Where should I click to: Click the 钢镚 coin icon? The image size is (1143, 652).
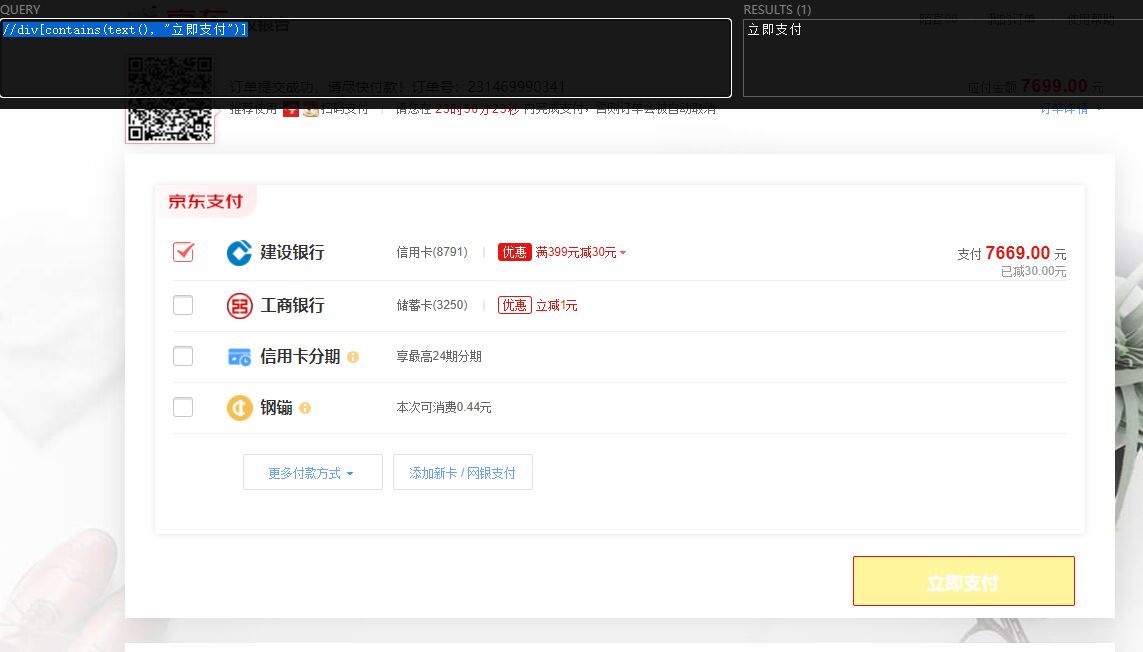coord(239,408)
